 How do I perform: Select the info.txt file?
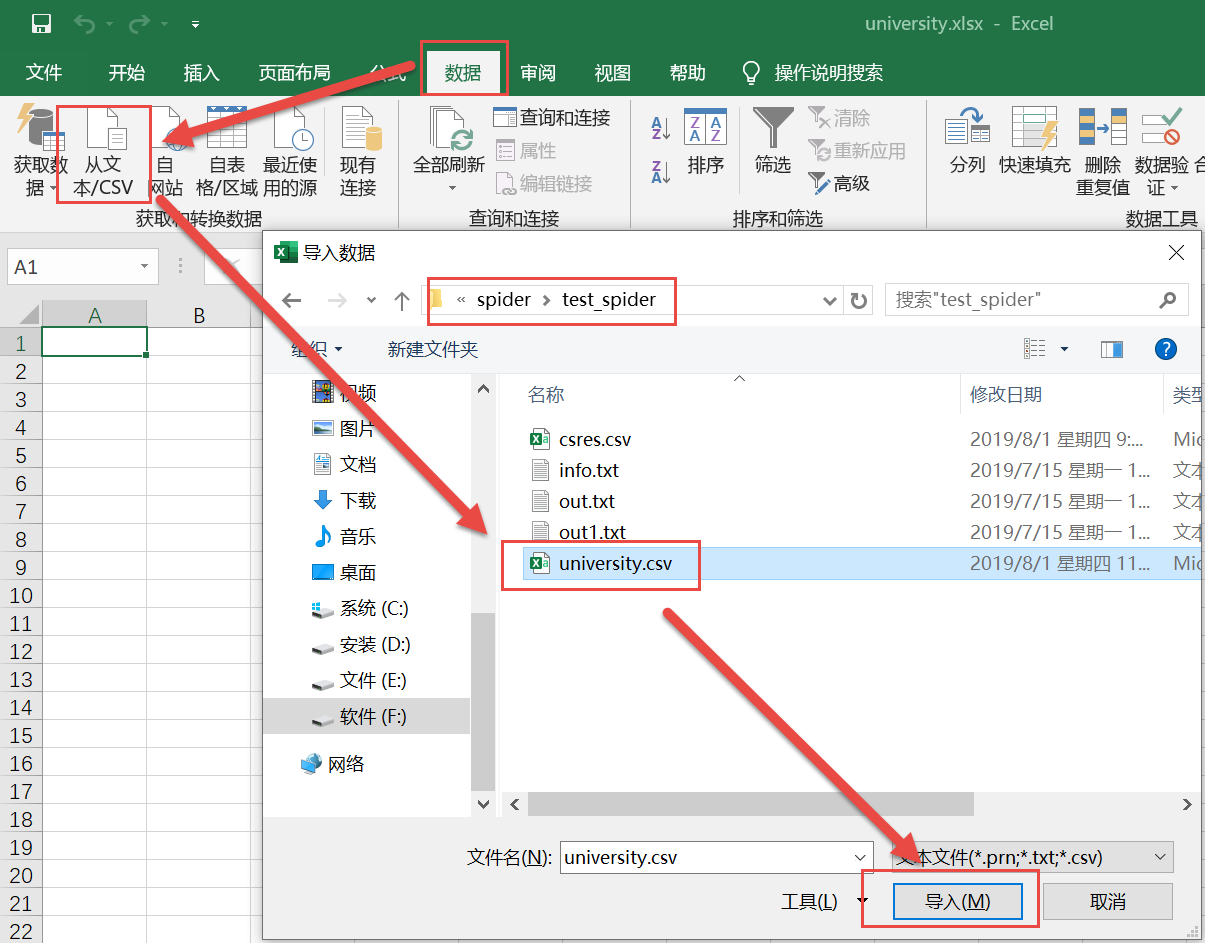[589, 470]
